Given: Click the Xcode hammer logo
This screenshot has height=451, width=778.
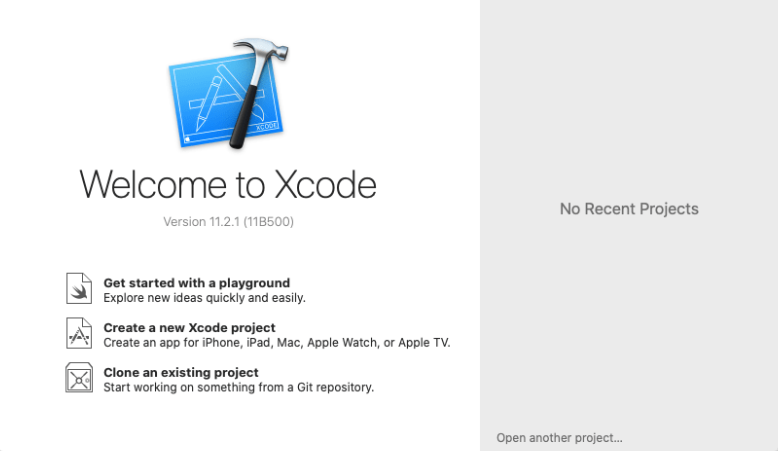Looking at the screenshot, I should point(228,93).
